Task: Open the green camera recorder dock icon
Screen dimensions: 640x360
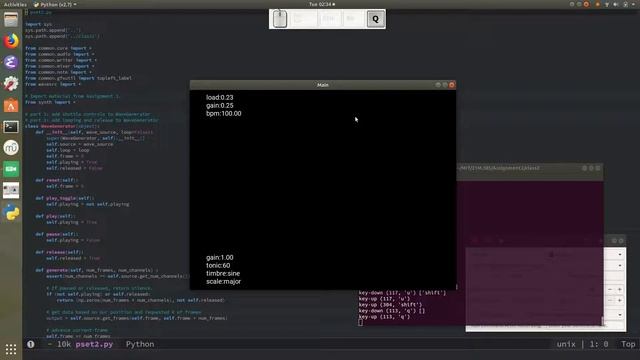Action: click(x=11, y=169)
